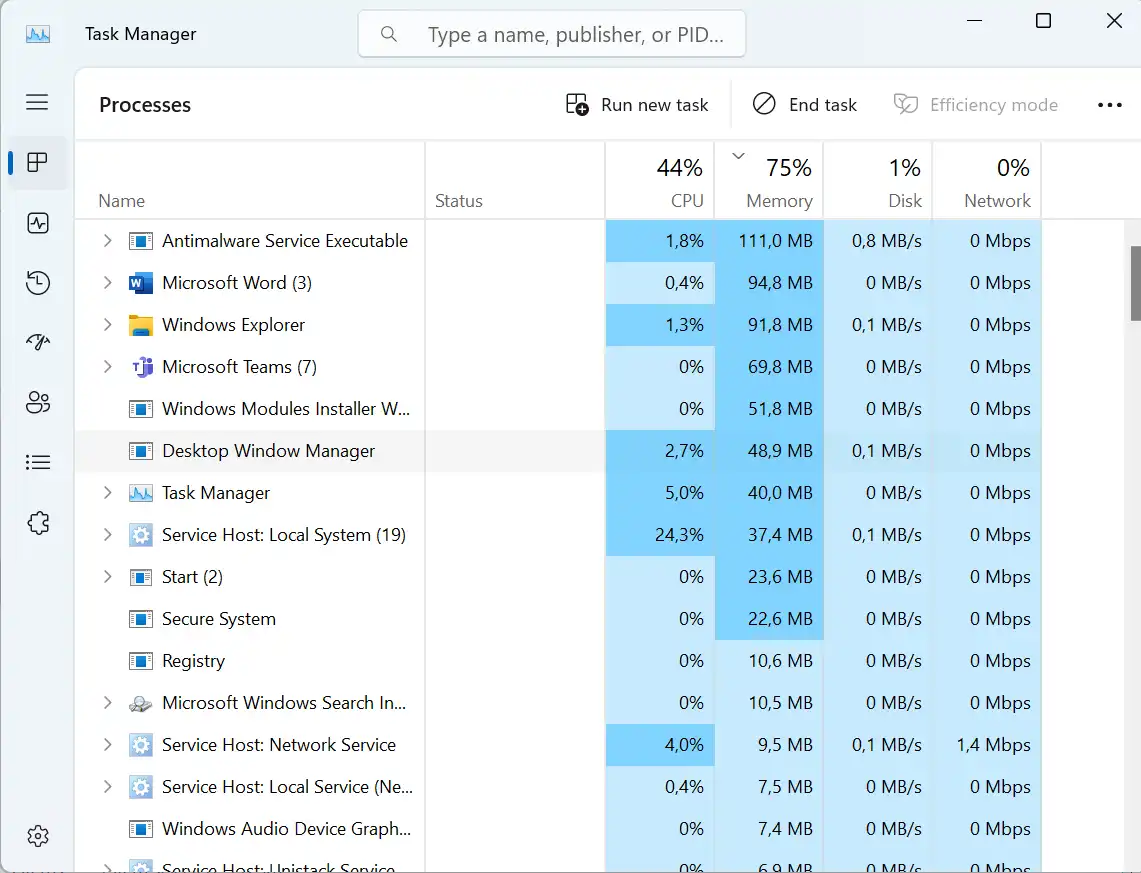Screen dimensions: 1141x873
Task: Select the Desktop Window Manager row name
Action: pyautogui.click(x=268, y=451)
